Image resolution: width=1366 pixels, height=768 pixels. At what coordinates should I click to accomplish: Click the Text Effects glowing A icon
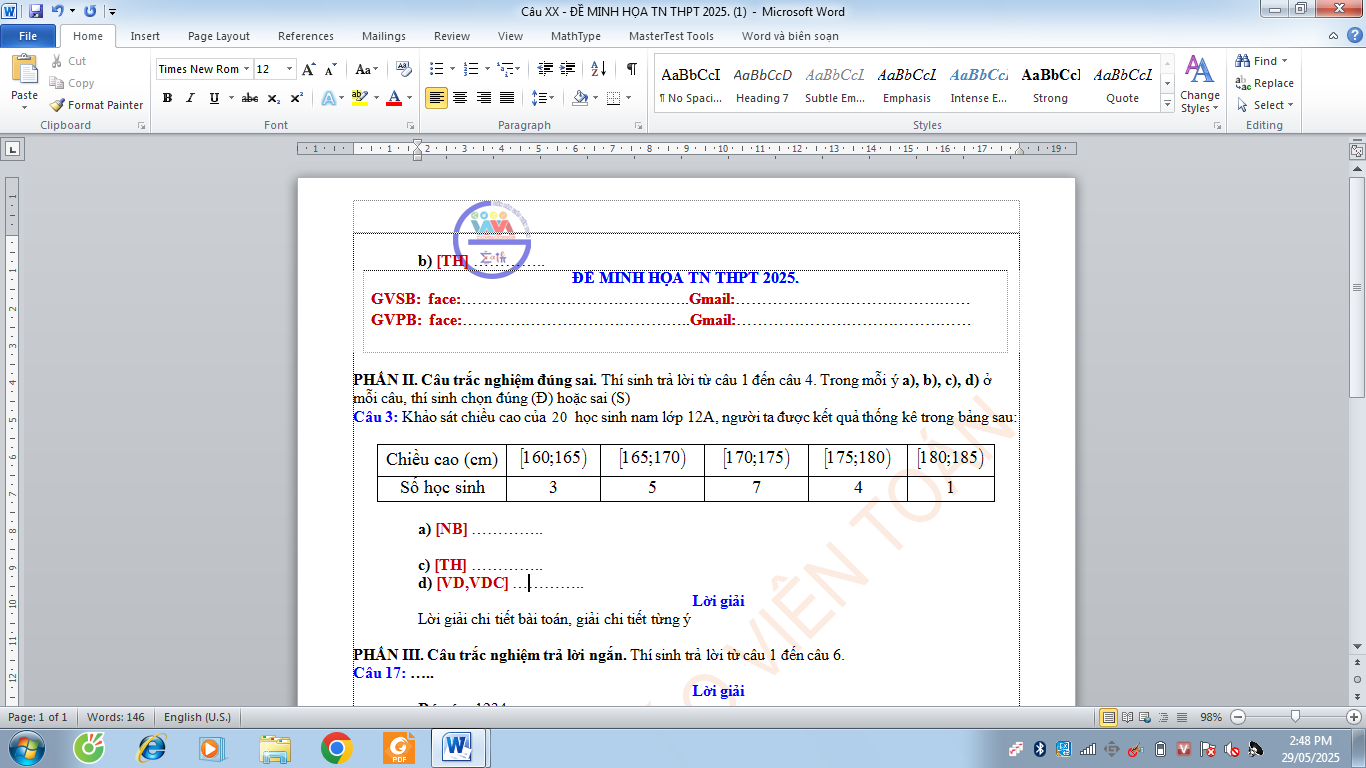point(328,98)
